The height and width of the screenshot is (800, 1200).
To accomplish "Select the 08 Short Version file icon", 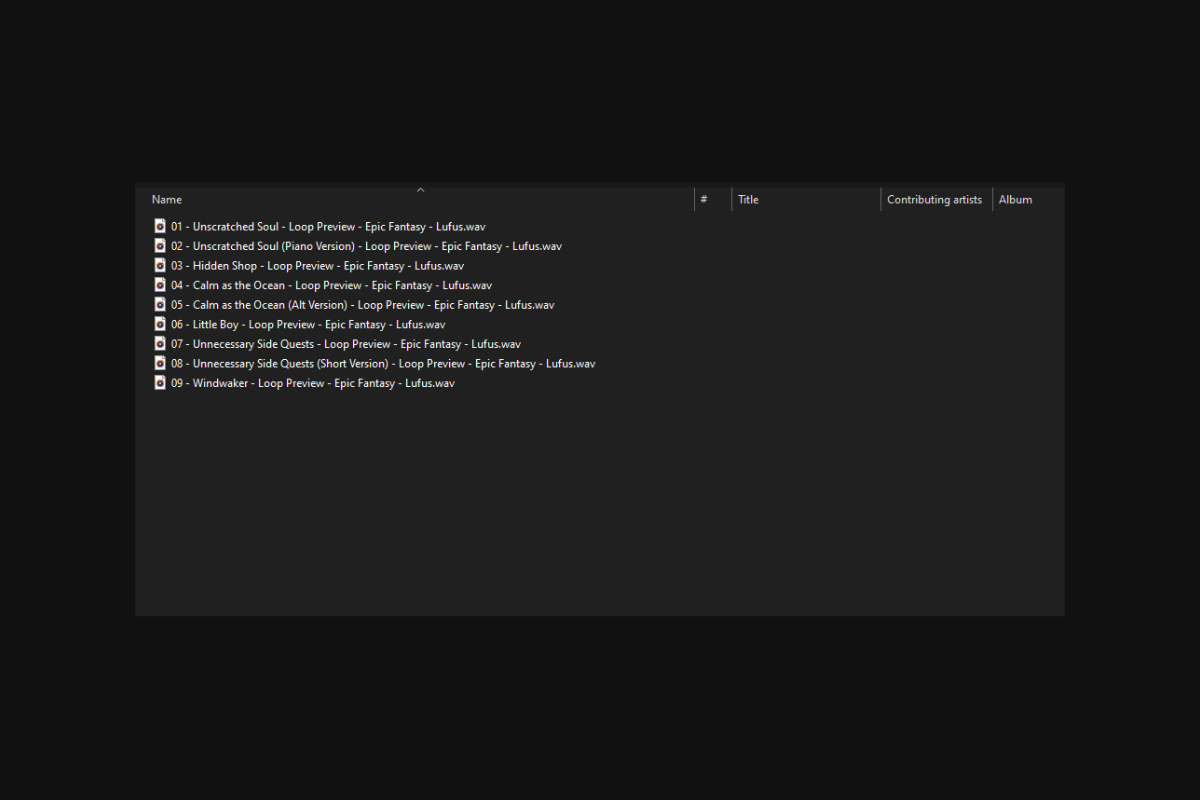I will point(159,363).
